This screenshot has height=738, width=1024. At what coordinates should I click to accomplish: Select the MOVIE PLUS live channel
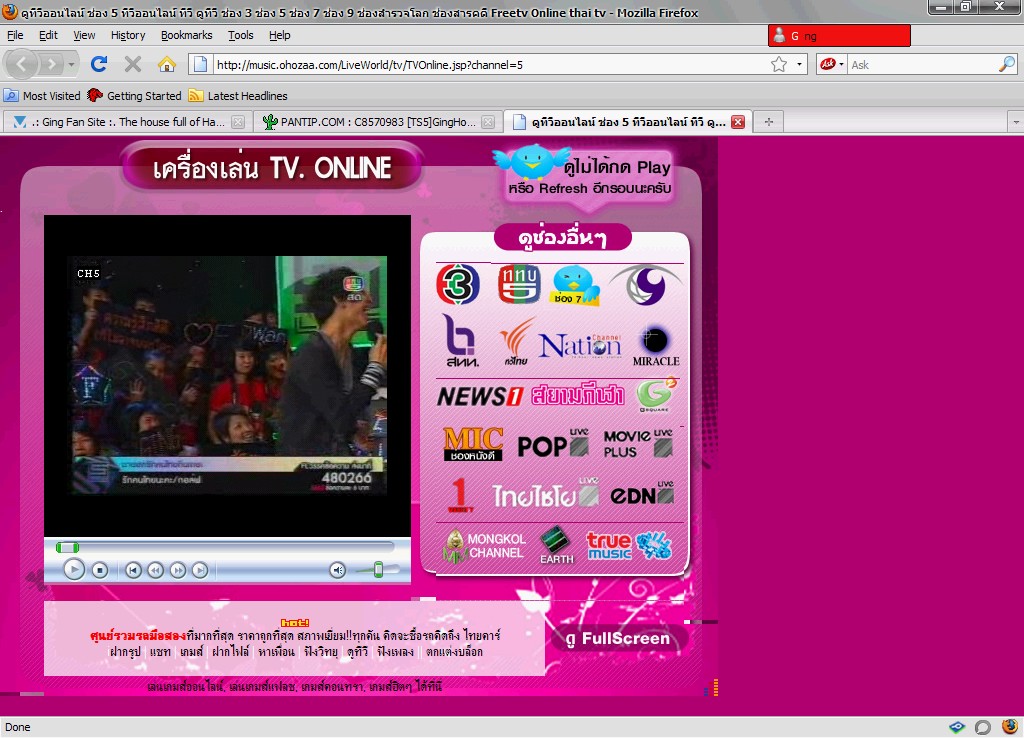pyautogui.click(x=638, y=443)
